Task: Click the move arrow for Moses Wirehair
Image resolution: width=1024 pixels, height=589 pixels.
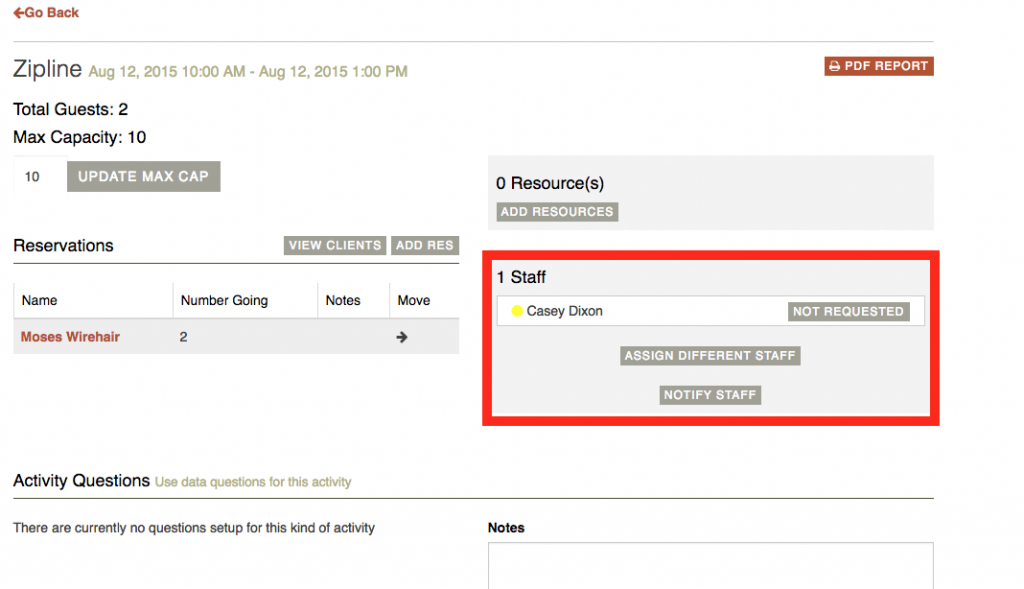Action: [x=402, y=337]
